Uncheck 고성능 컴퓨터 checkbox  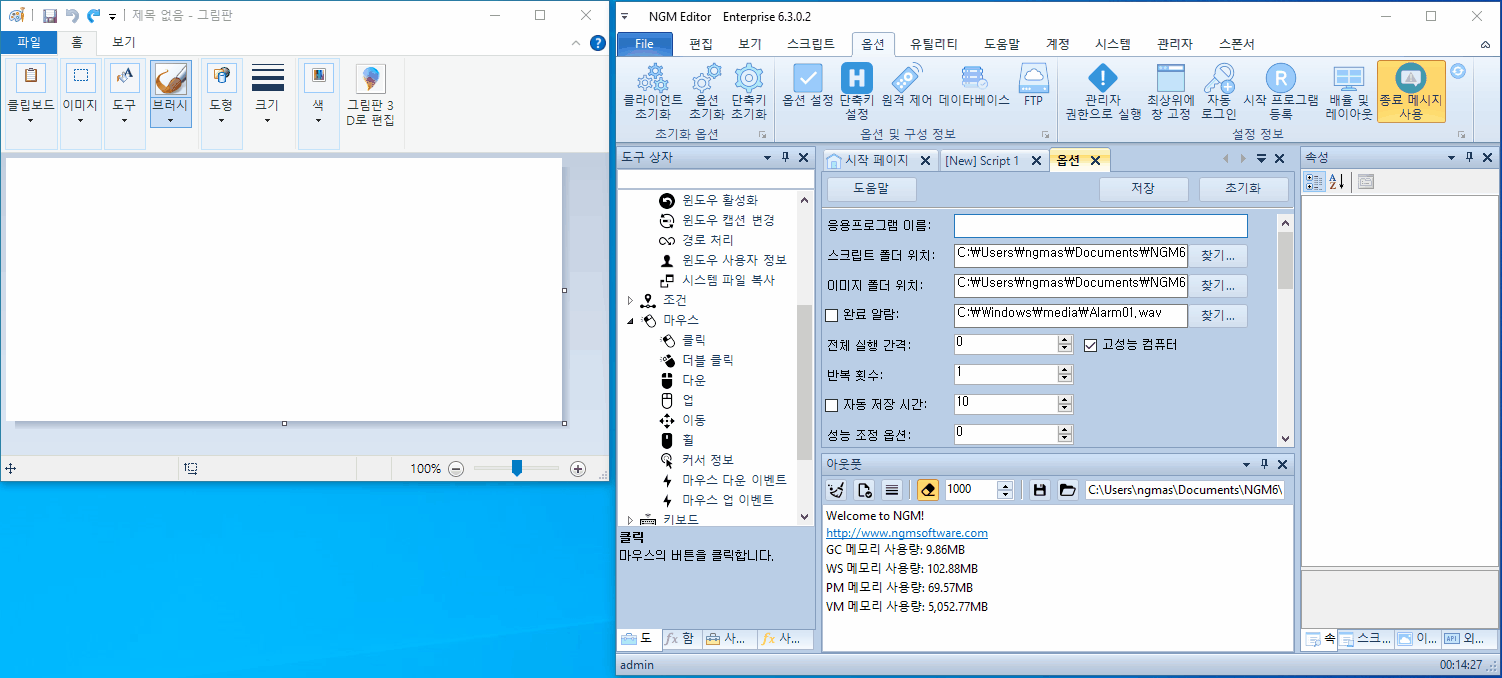coord(1091,345)
